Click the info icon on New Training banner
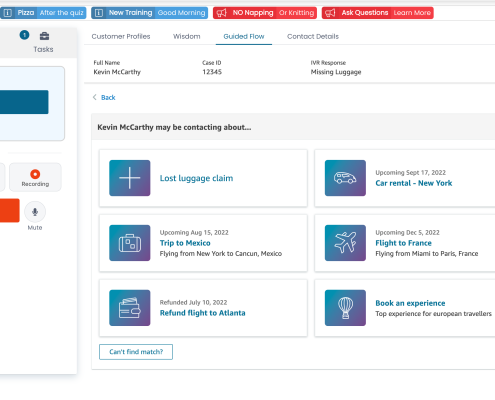 point(99,13)
